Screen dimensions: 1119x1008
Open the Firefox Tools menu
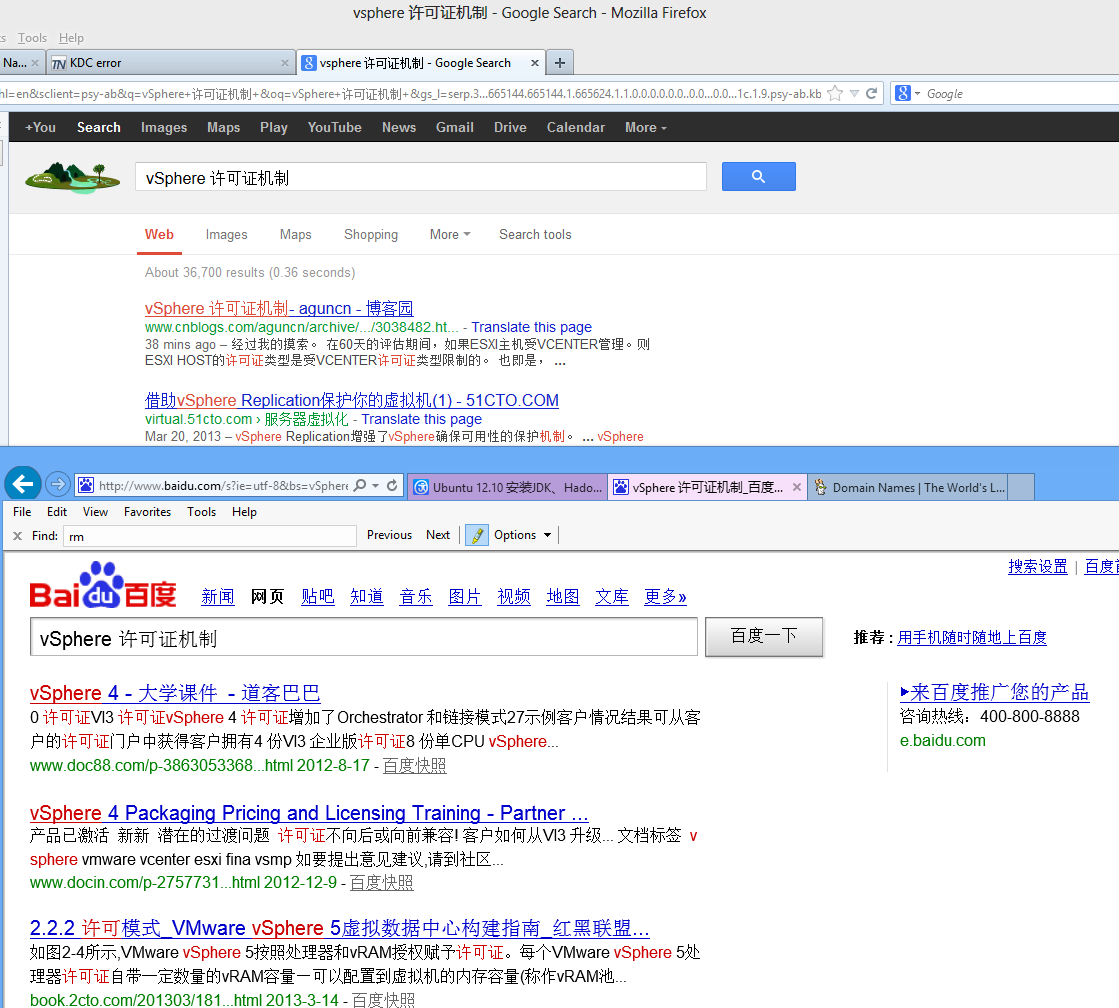click(x=32, y=38)
